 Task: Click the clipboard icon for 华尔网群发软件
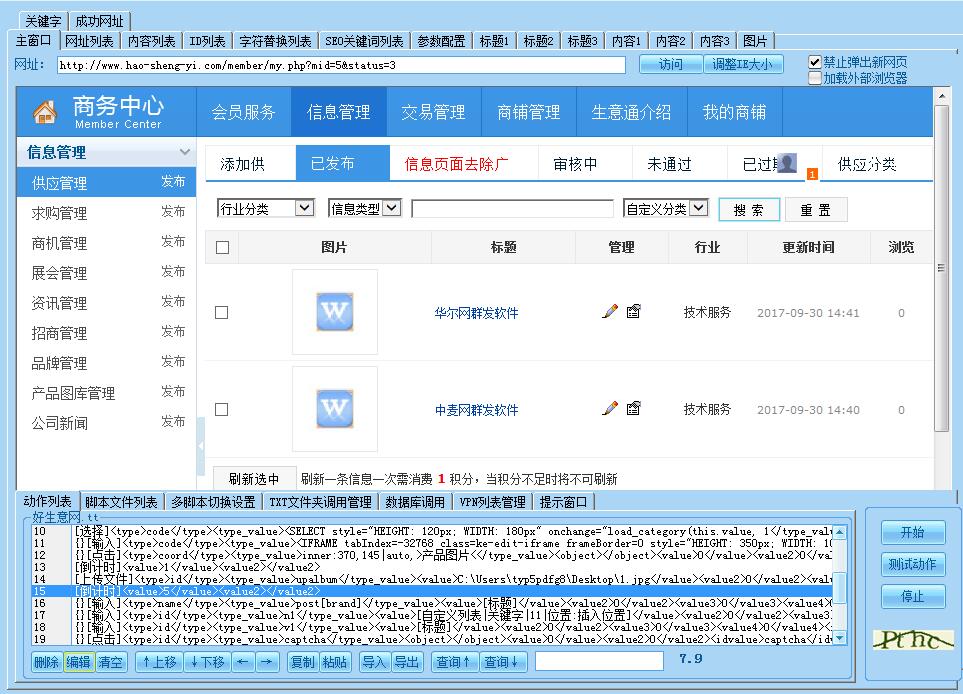pos(633,311)
